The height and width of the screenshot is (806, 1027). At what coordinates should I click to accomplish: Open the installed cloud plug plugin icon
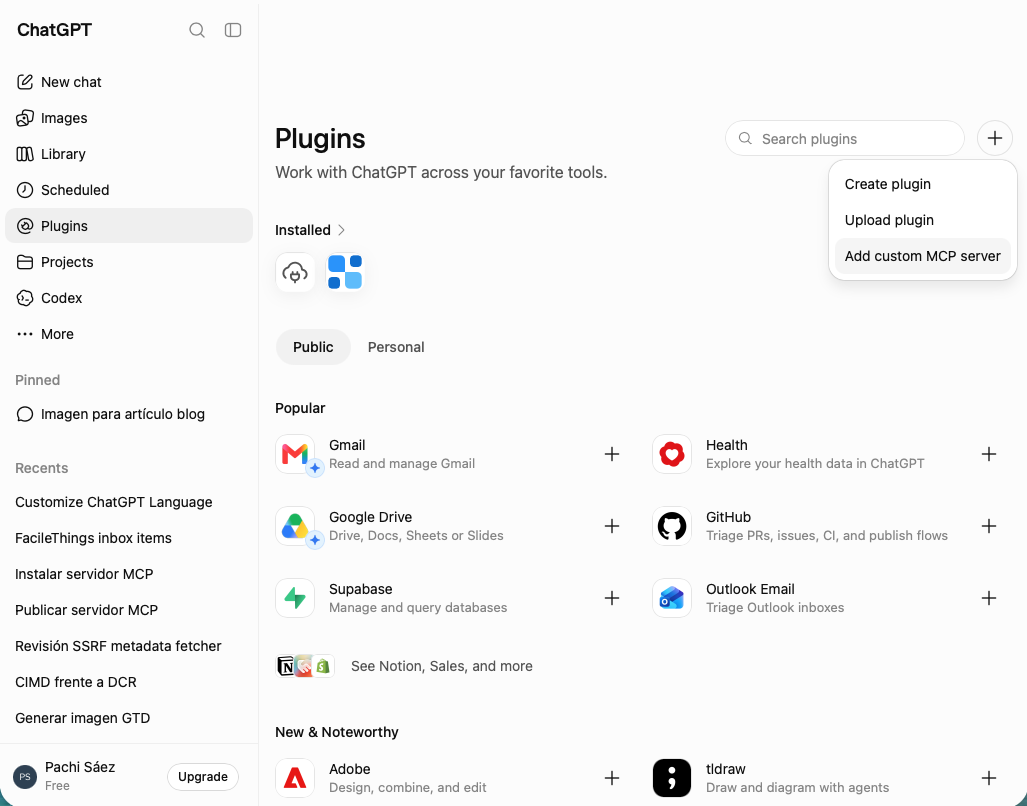[x=295, y=272]
